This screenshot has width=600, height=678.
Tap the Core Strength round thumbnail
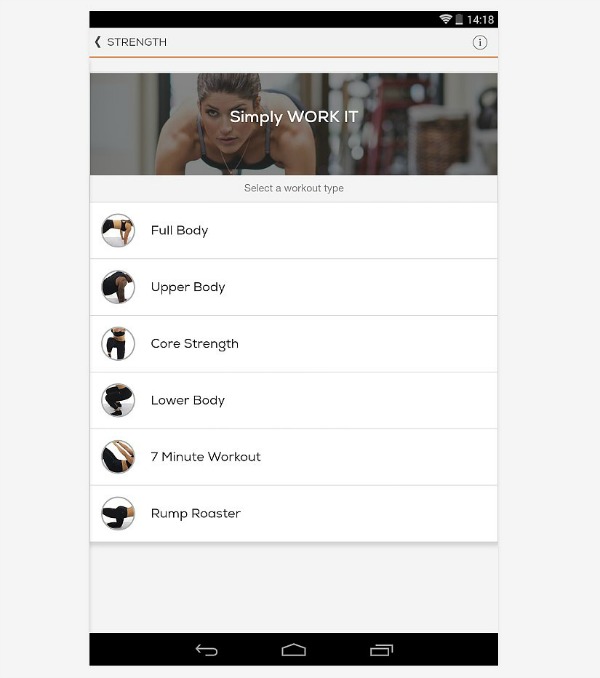coord(118,344)
